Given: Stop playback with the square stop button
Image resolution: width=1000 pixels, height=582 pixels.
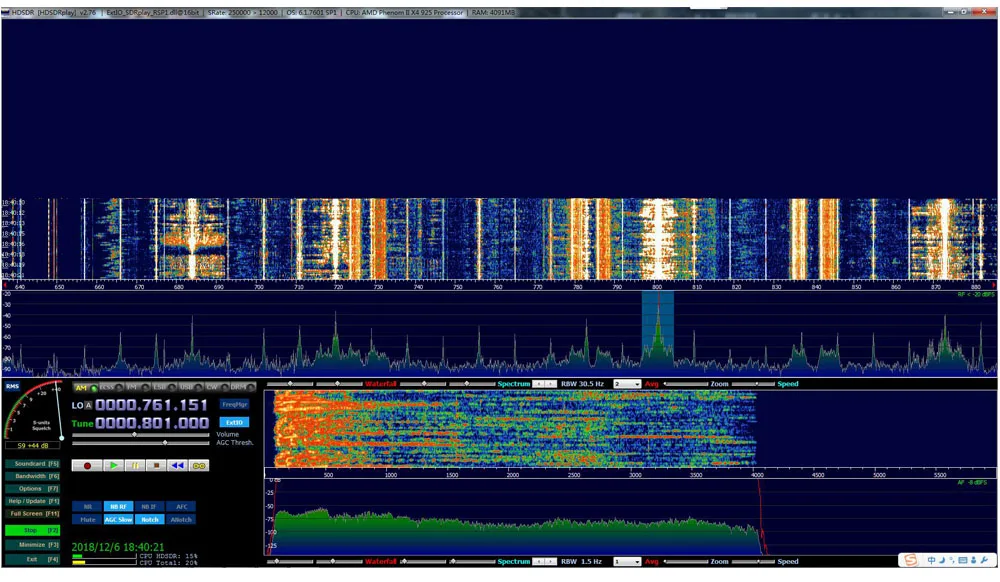Looking at the screenshot, I should tap(156, 465).
